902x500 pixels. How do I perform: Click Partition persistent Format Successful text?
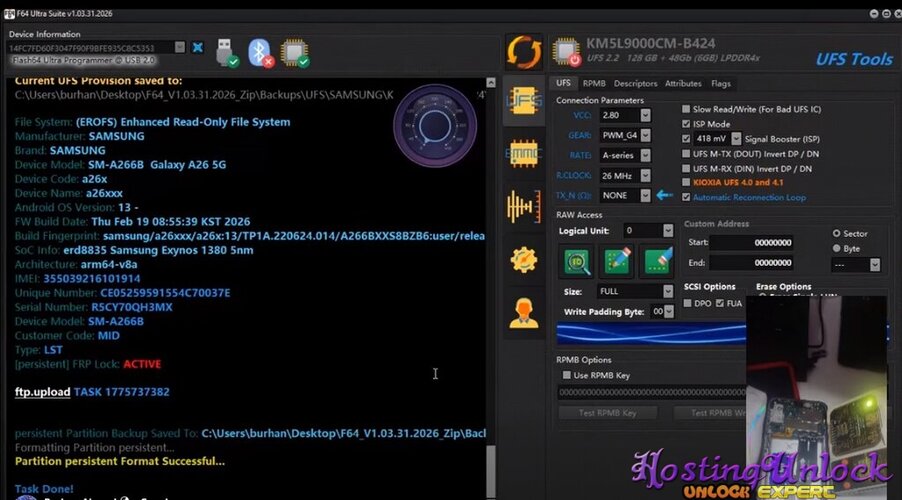pos(120,461)
